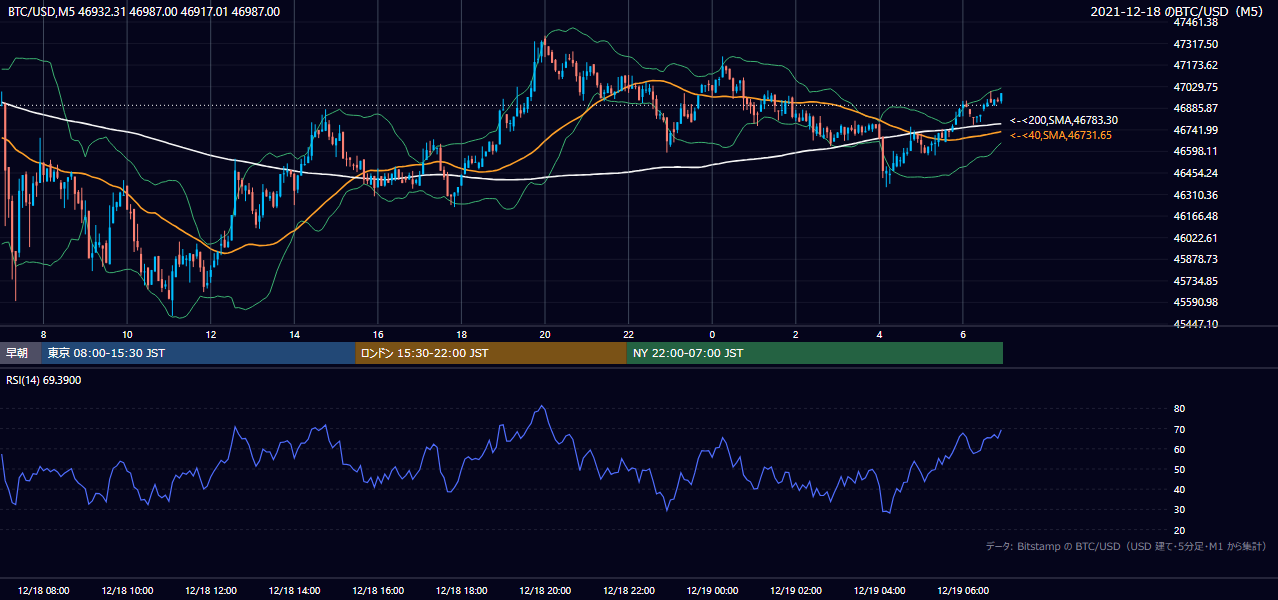
Task: Click hour tick 16 on price chart axis
Action: click(x=378, y=334)
